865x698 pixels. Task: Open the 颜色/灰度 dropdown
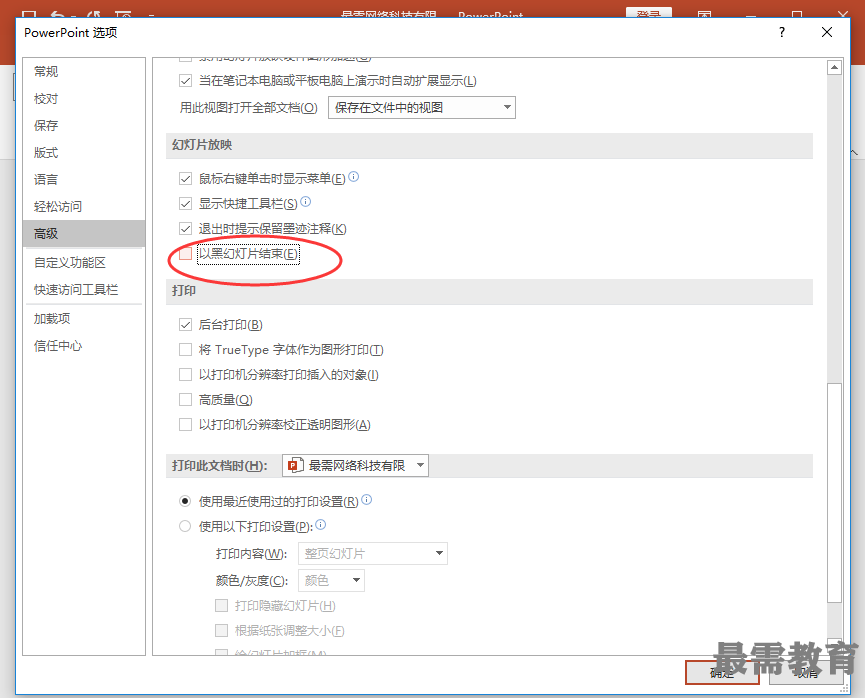click(332, 580)
